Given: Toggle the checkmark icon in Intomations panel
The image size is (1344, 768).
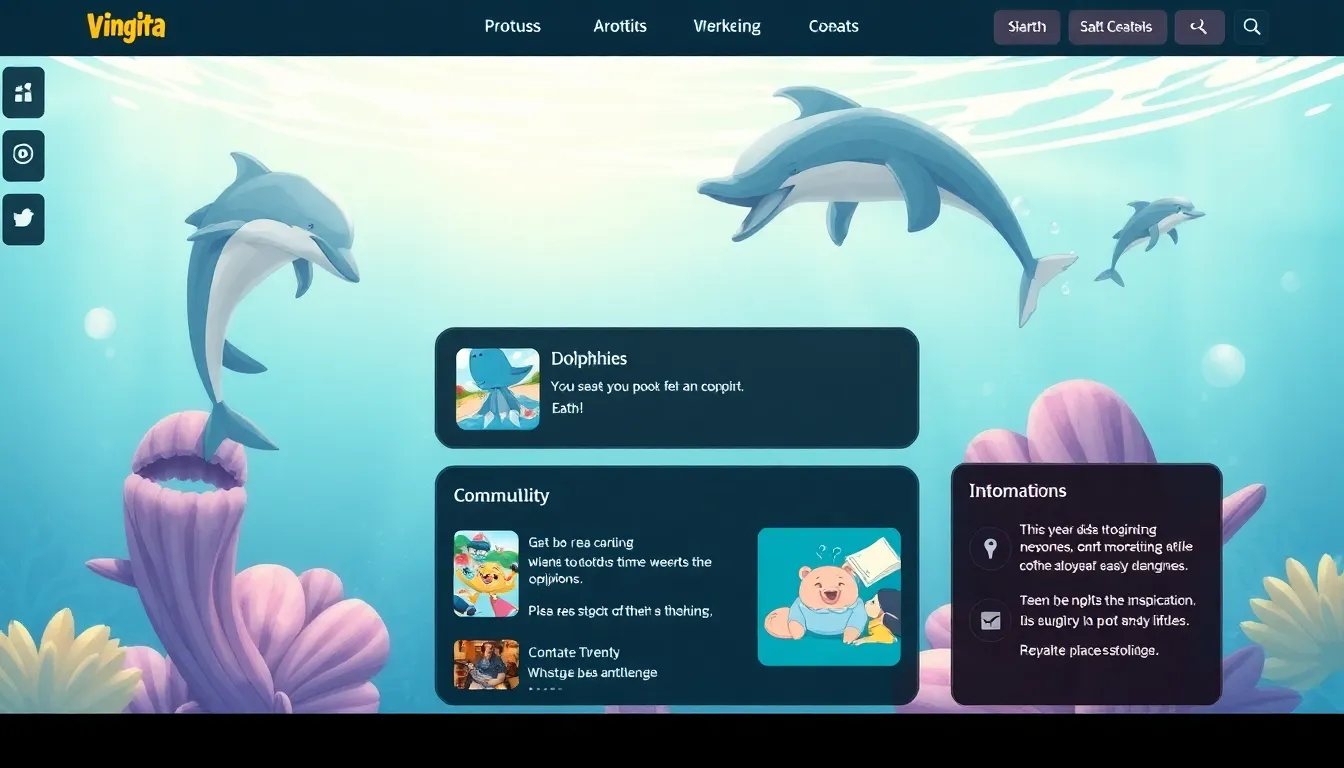Looking at the screenshot, I should tap(990, 621).
